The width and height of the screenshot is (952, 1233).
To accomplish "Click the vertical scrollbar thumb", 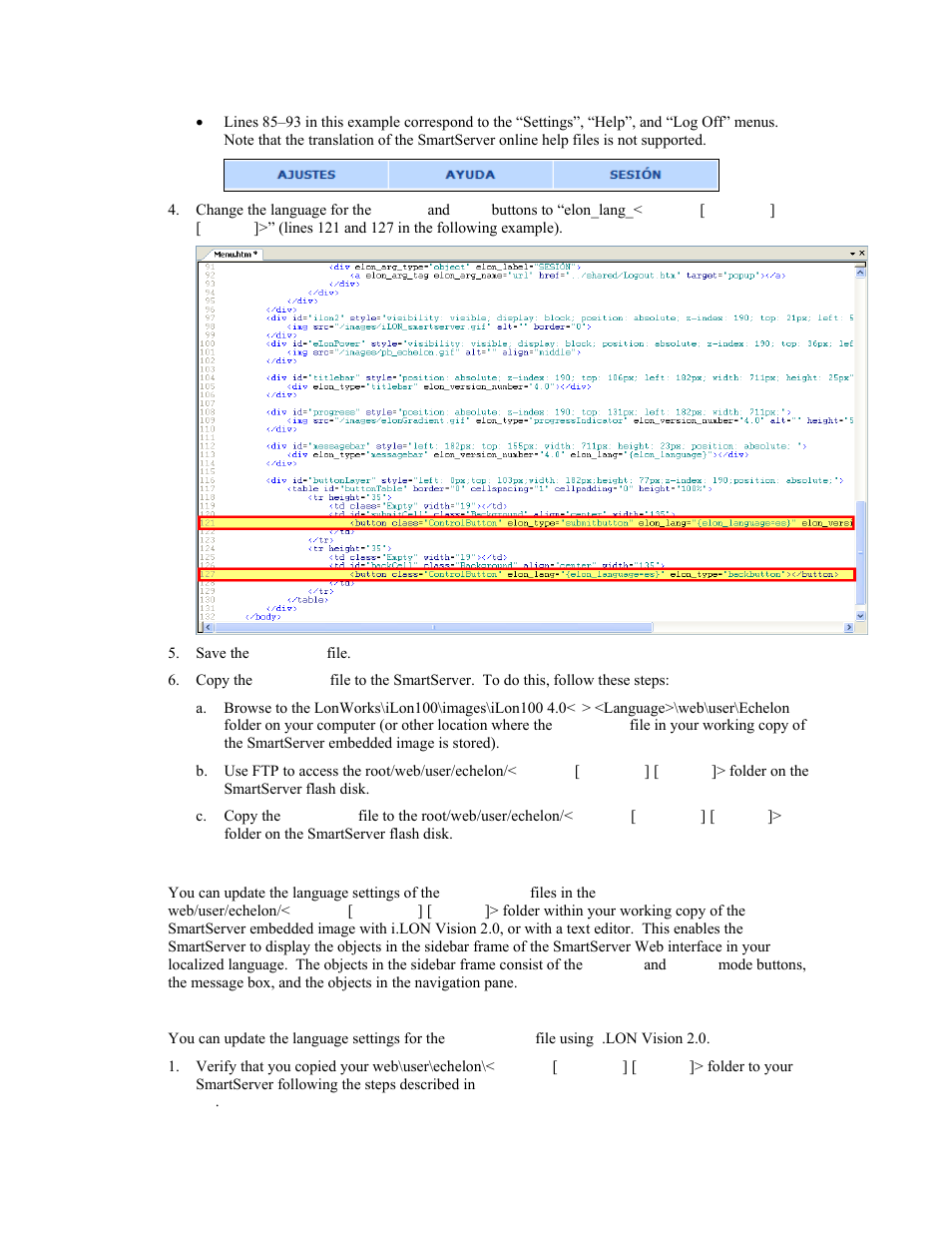I will click(860, 554).
